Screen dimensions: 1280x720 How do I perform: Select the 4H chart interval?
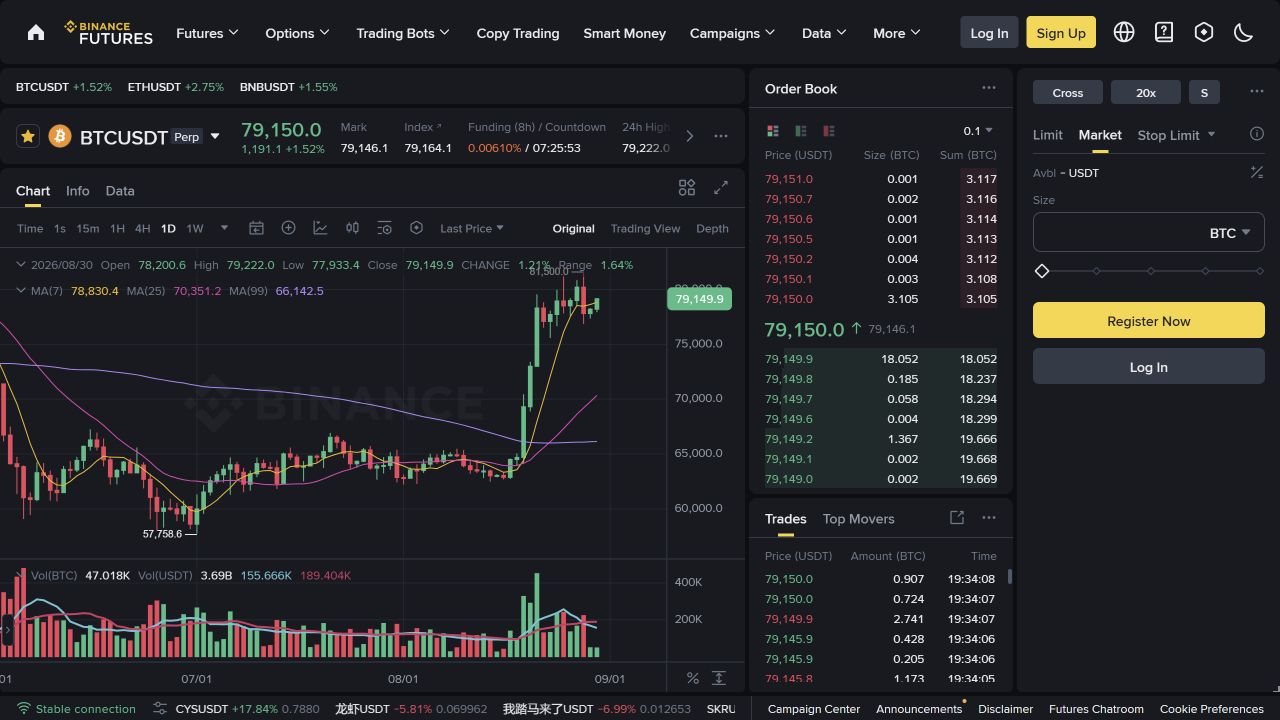pyautogui.click(x=143, y=228)
